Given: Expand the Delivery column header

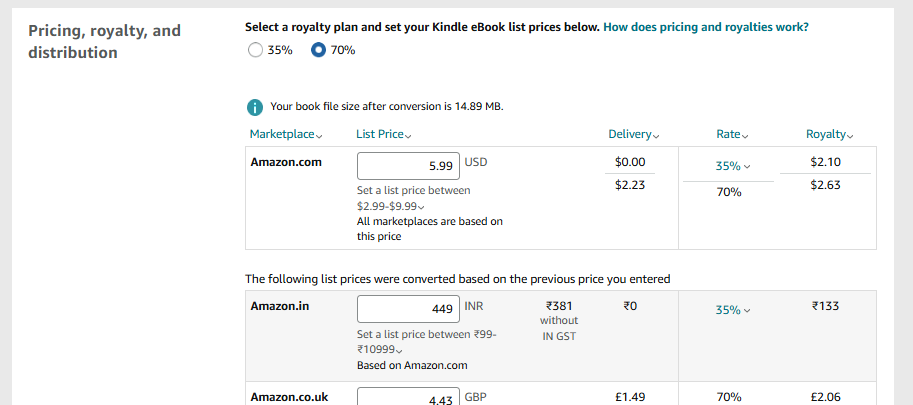Looking at the screenshot, I should pyautogui.click(x=633, y=134).
